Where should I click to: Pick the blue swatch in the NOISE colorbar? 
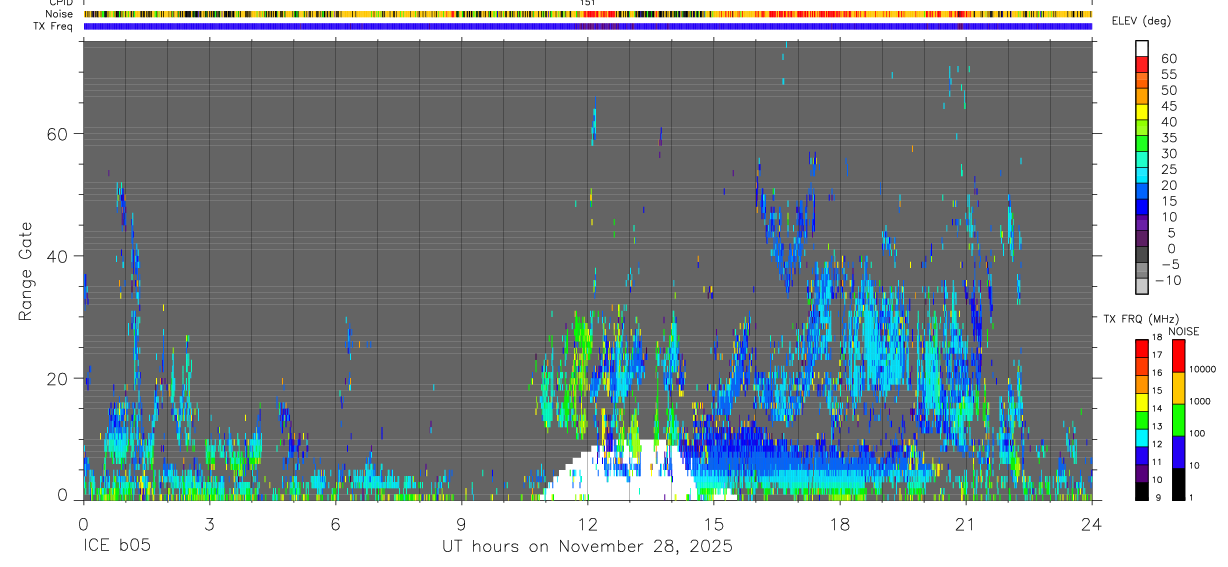click(x=1177, y=451)
